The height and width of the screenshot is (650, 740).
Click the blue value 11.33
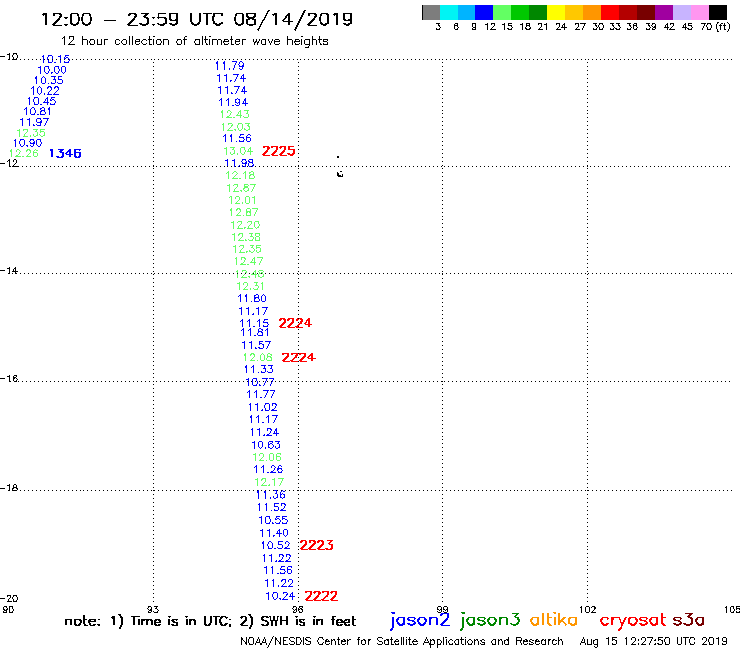click(259, 370)
